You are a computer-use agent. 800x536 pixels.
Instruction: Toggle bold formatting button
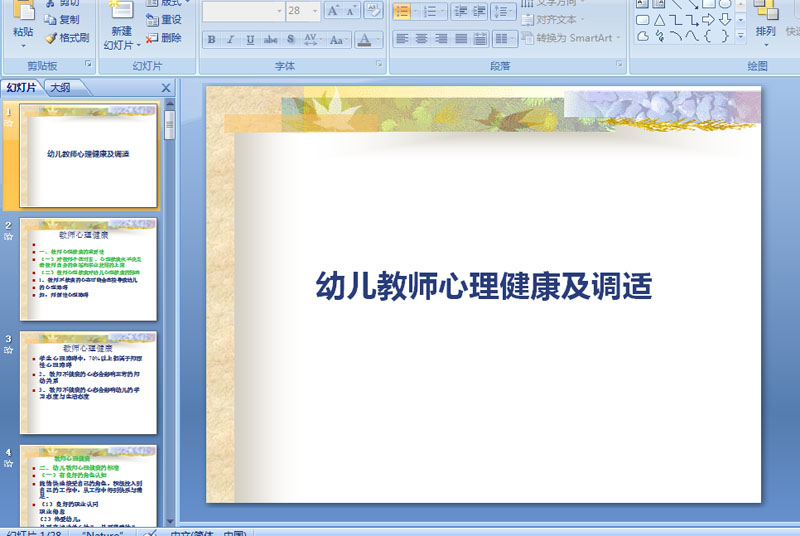pos(211,39)
